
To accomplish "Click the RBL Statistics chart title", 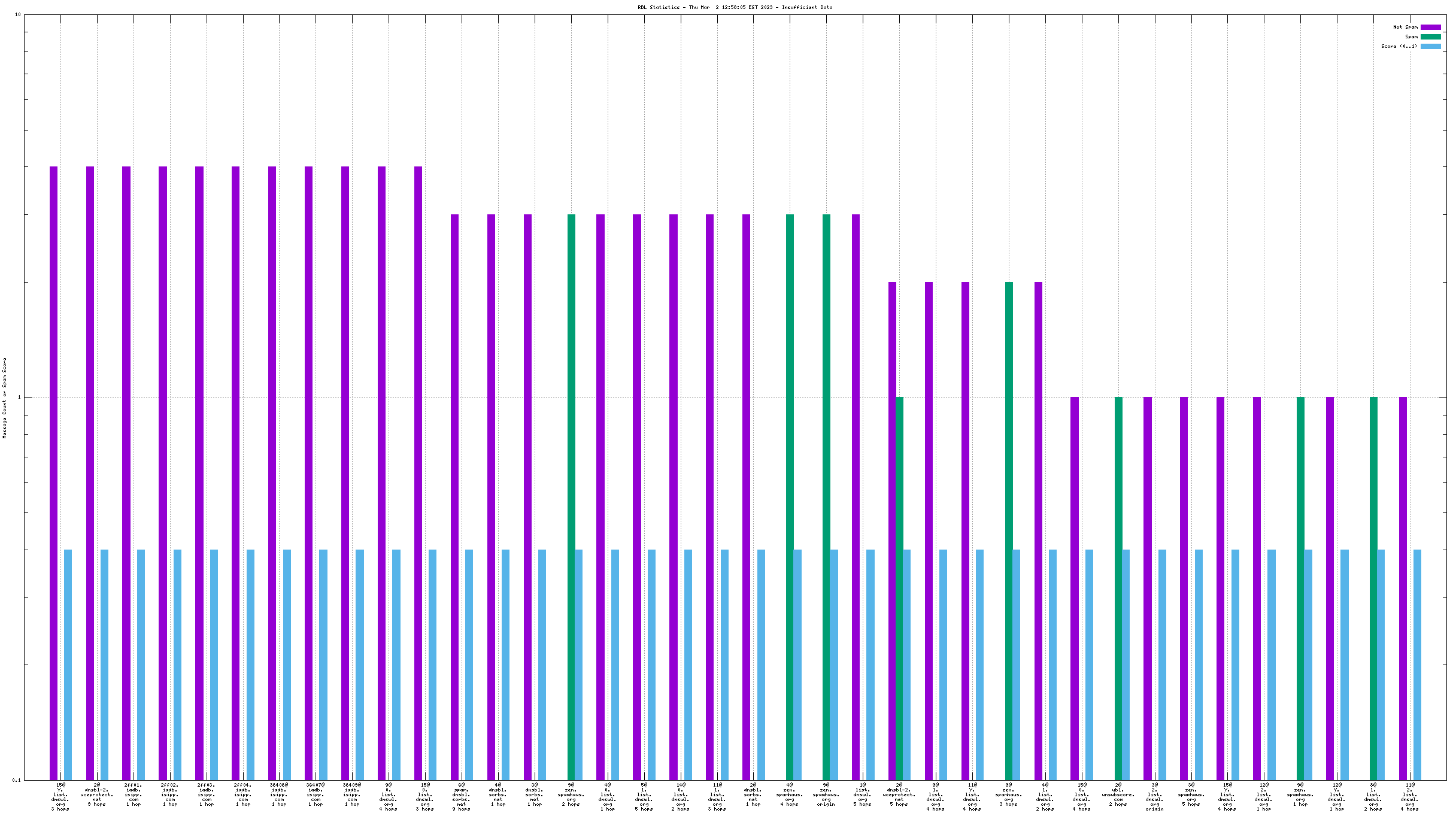I will tap(735, 7).
